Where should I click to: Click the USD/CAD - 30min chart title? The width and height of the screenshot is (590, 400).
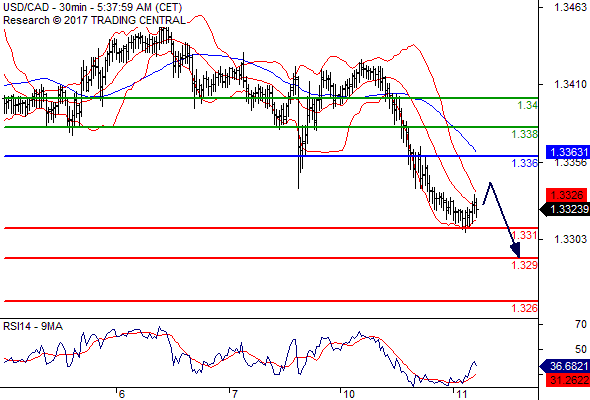click(x=92, y=7)
